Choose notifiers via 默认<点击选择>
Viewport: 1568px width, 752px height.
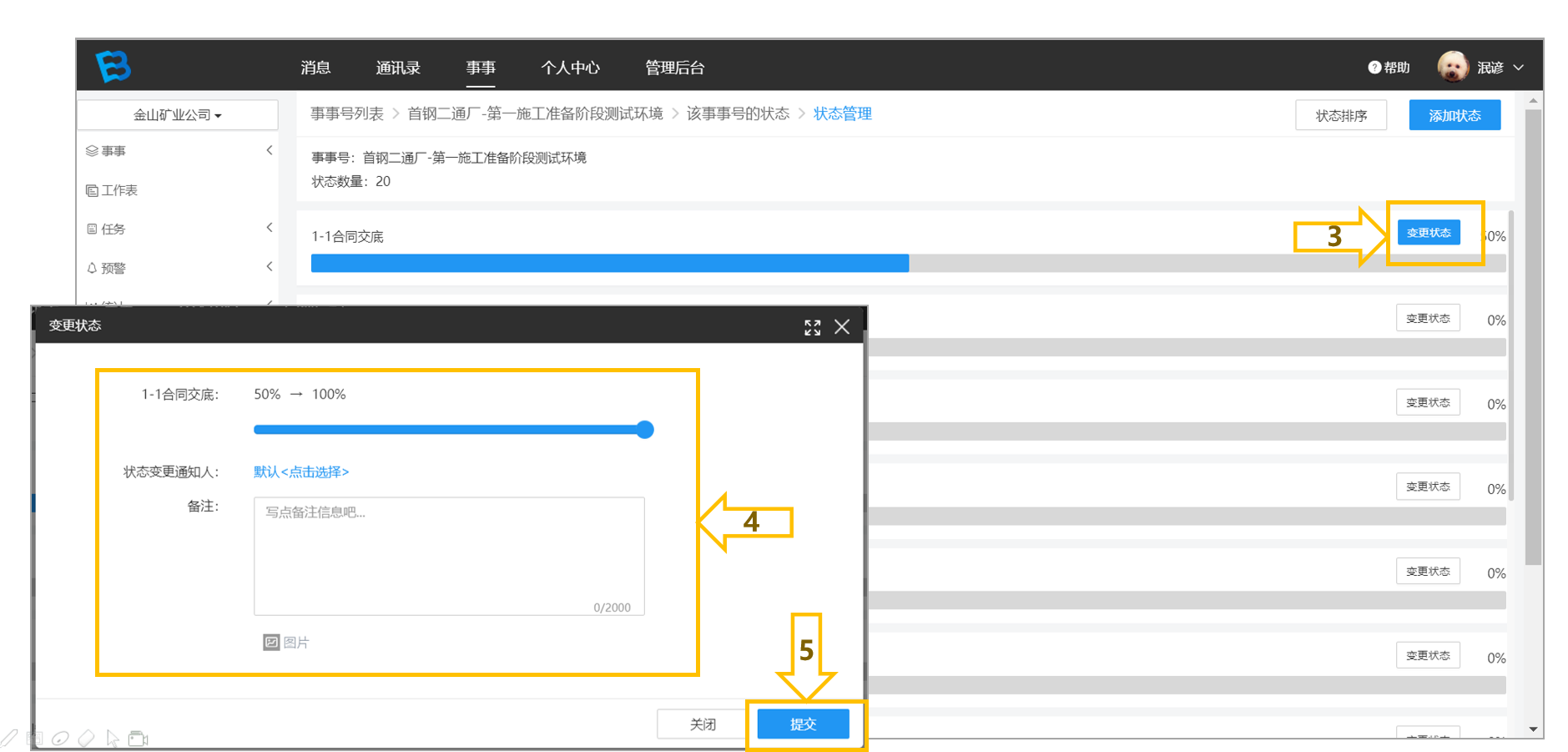(x=301, y=472)
